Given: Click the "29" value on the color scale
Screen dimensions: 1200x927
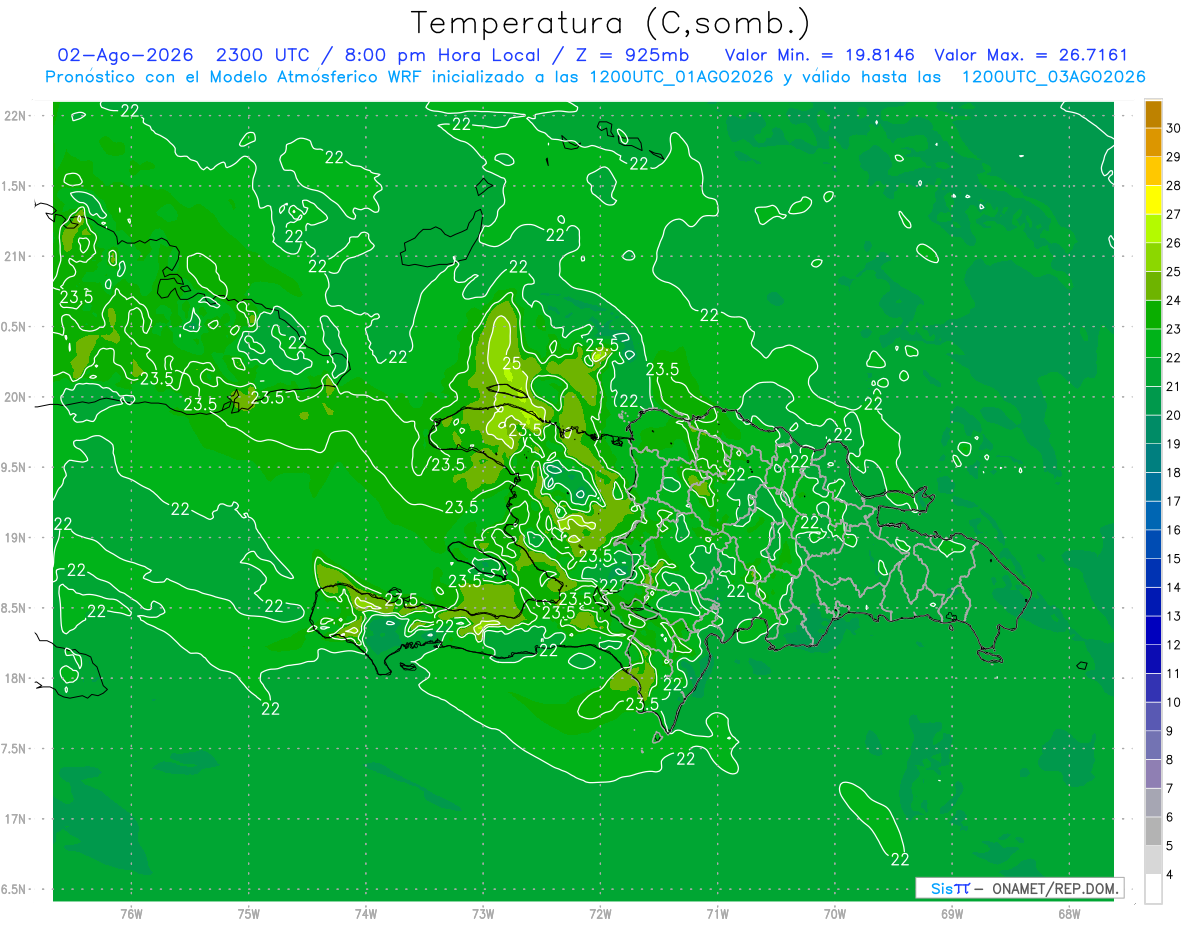Looking at the screenshot, I should point(1174,157).
